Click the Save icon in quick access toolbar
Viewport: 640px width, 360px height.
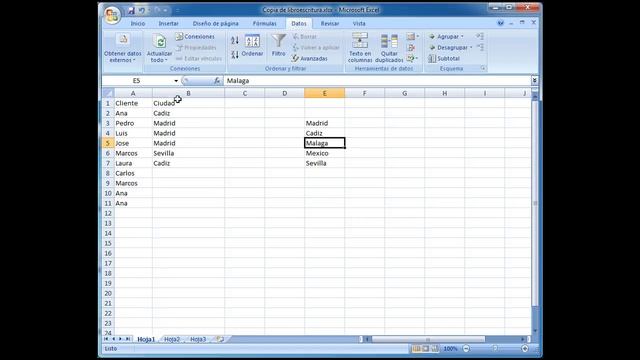click(131, 11)
